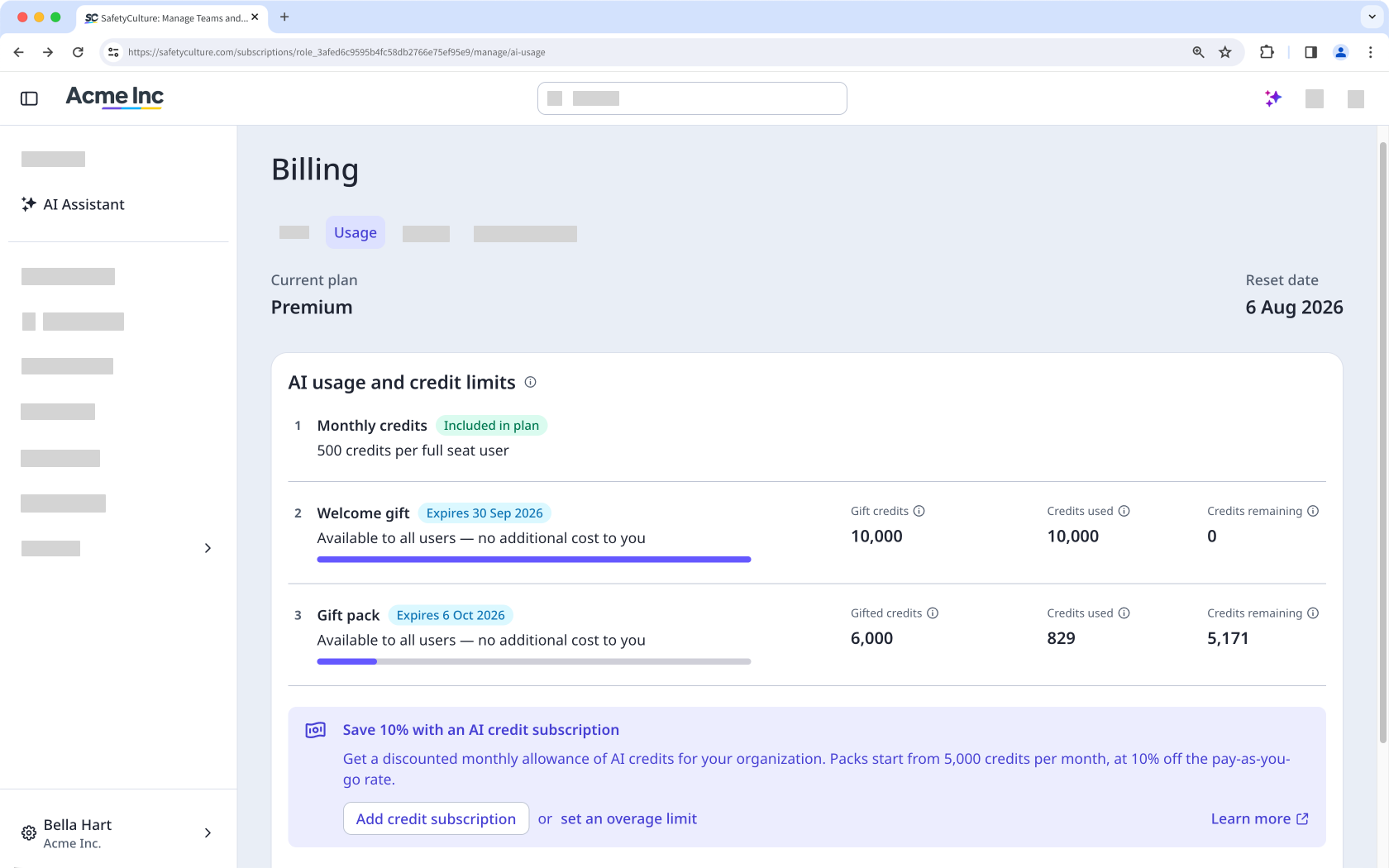Open browser extensions puzzle icon
Screen dimensions: 1389x868
pos(1267,52)
